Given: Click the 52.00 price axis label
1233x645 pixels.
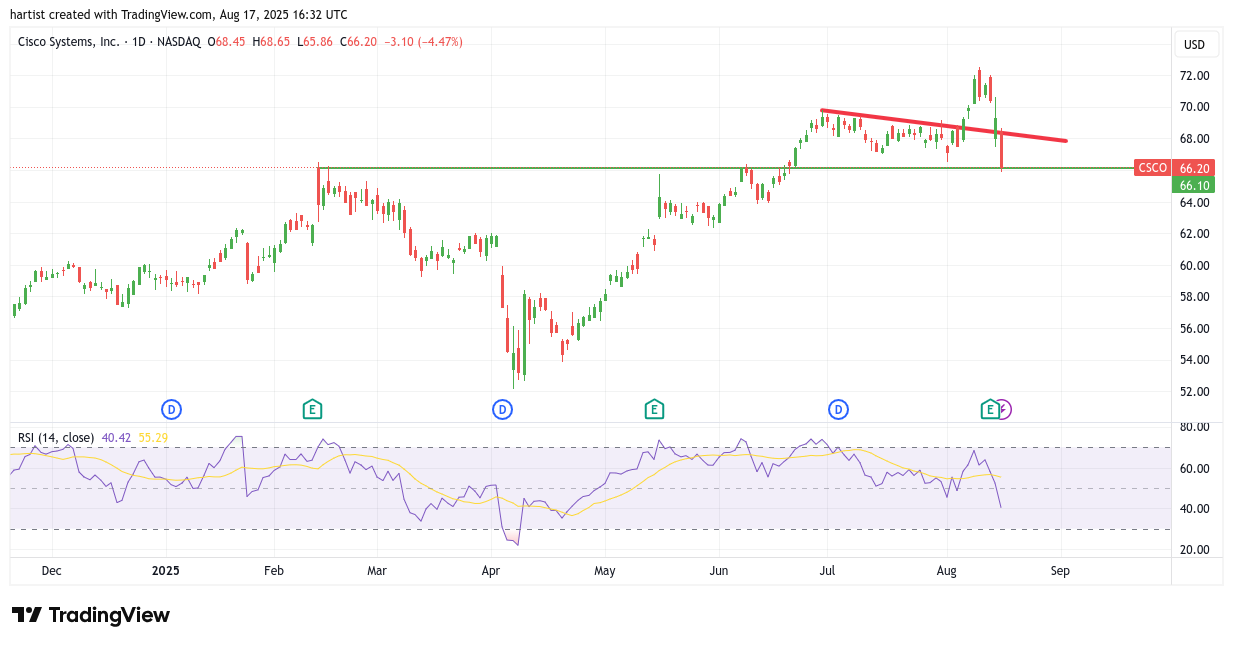Looking at the screenshot, I should coord(1194,392).
